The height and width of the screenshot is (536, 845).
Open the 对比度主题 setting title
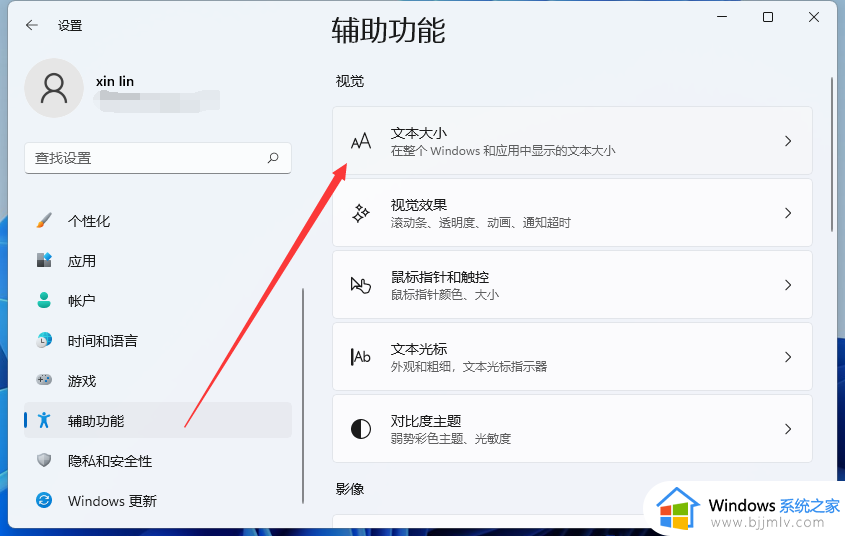[426, 421]
